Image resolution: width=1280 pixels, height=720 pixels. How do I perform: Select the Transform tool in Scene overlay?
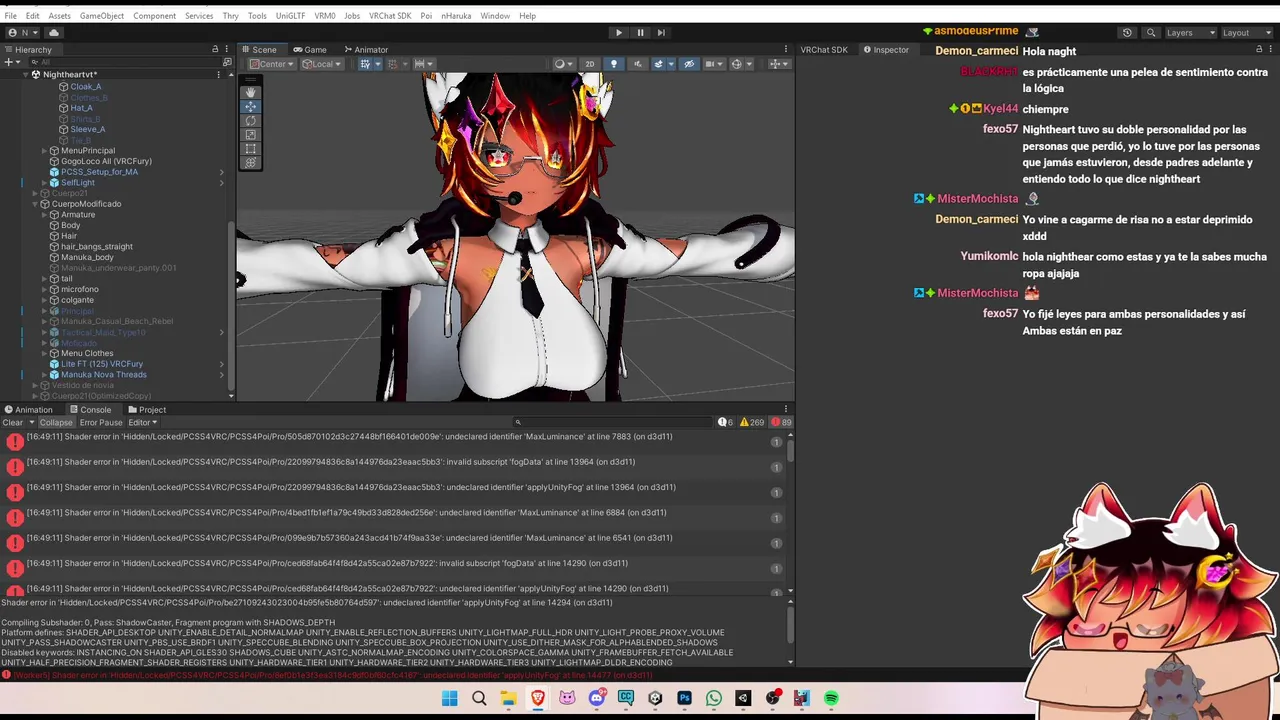[250, 162]
